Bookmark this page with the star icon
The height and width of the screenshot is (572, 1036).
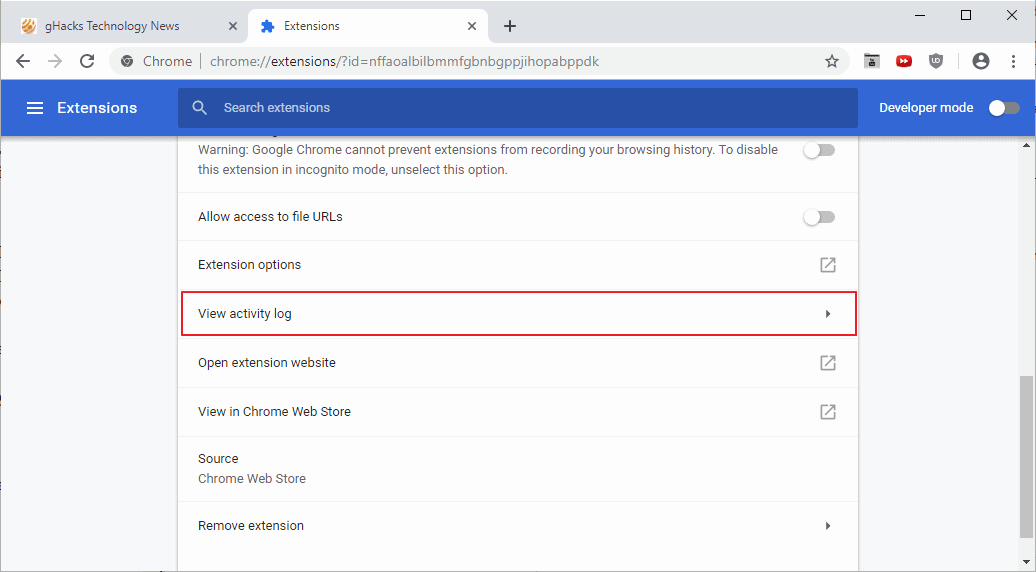(832, 61)
